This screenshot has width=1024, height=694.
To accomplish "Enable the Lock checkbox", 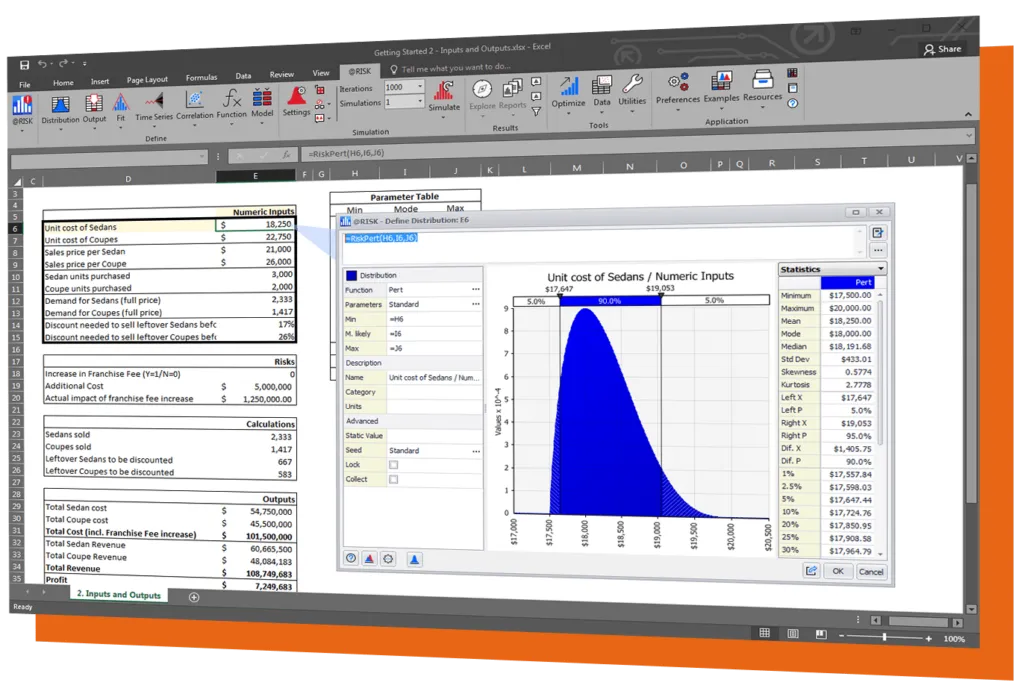I will coord(393,465).
